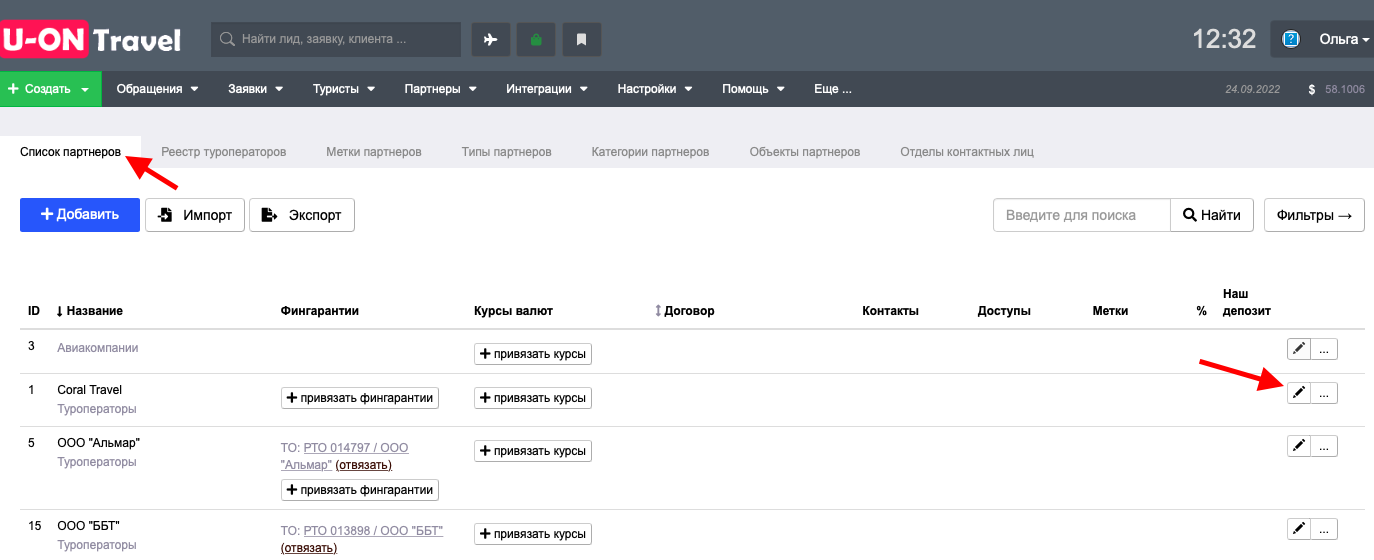Click привязать курсы for ООО "Альмар"
1374x560 pixels.
point(533,451)
